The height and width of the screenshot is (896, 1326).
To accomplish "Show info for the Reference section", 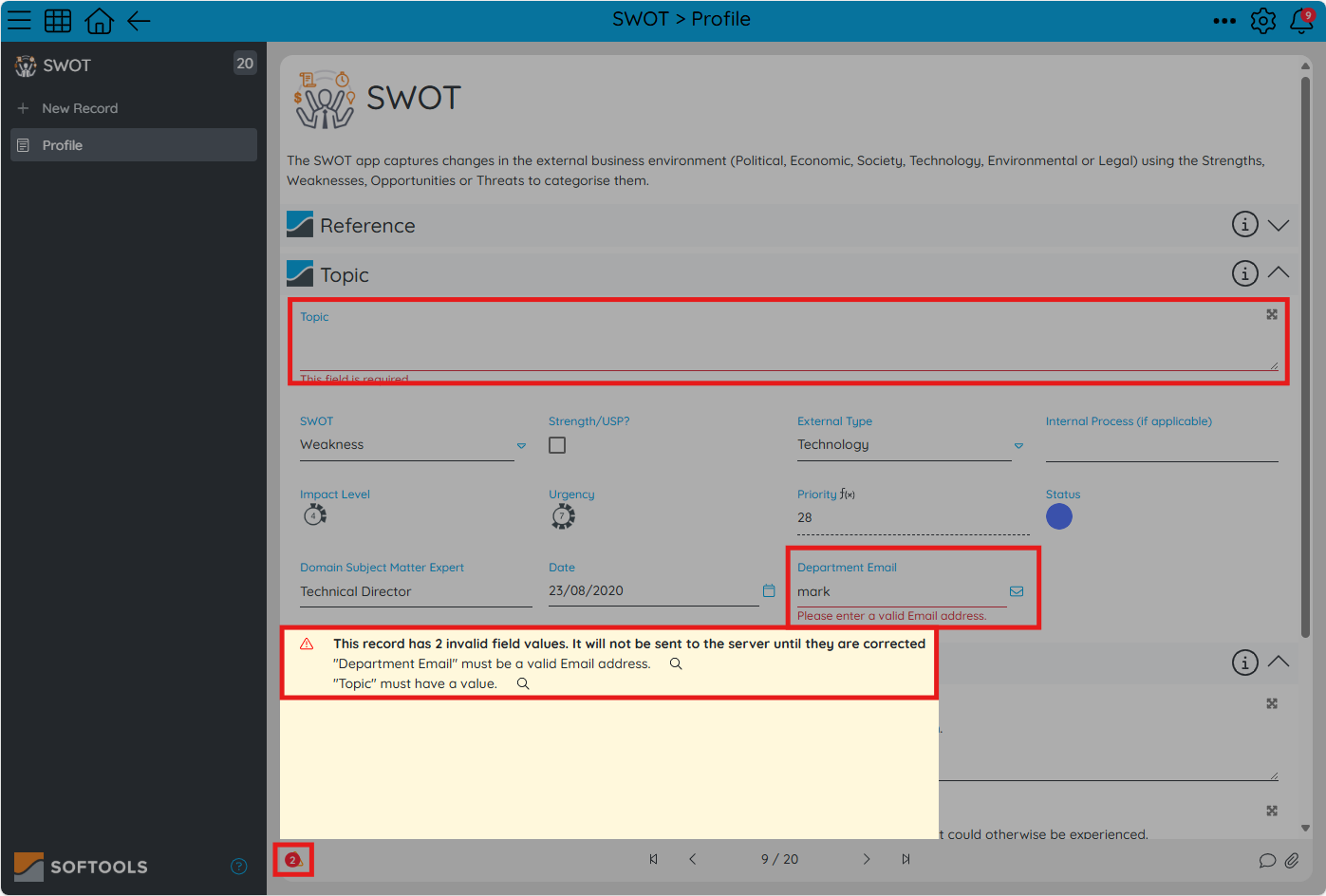I will (1245, 224).
